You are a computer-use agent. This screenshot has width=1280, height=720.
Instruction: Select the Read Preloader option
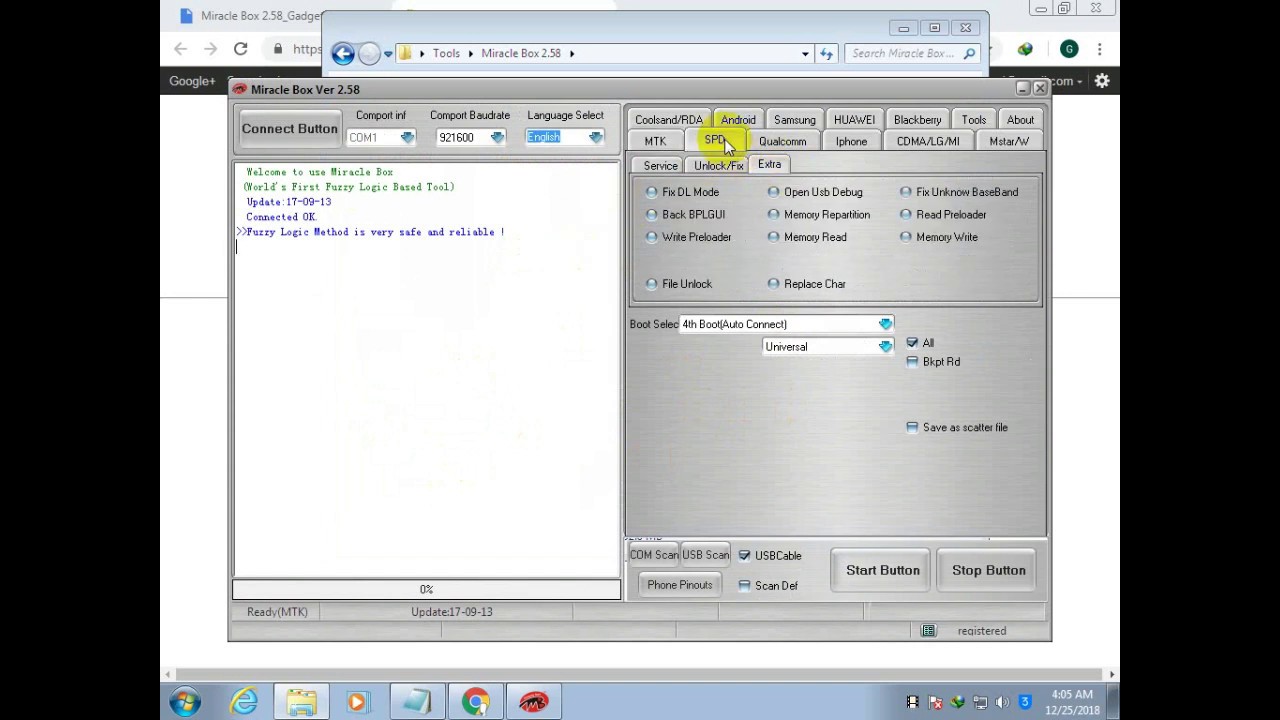click(x=943, y=215)
